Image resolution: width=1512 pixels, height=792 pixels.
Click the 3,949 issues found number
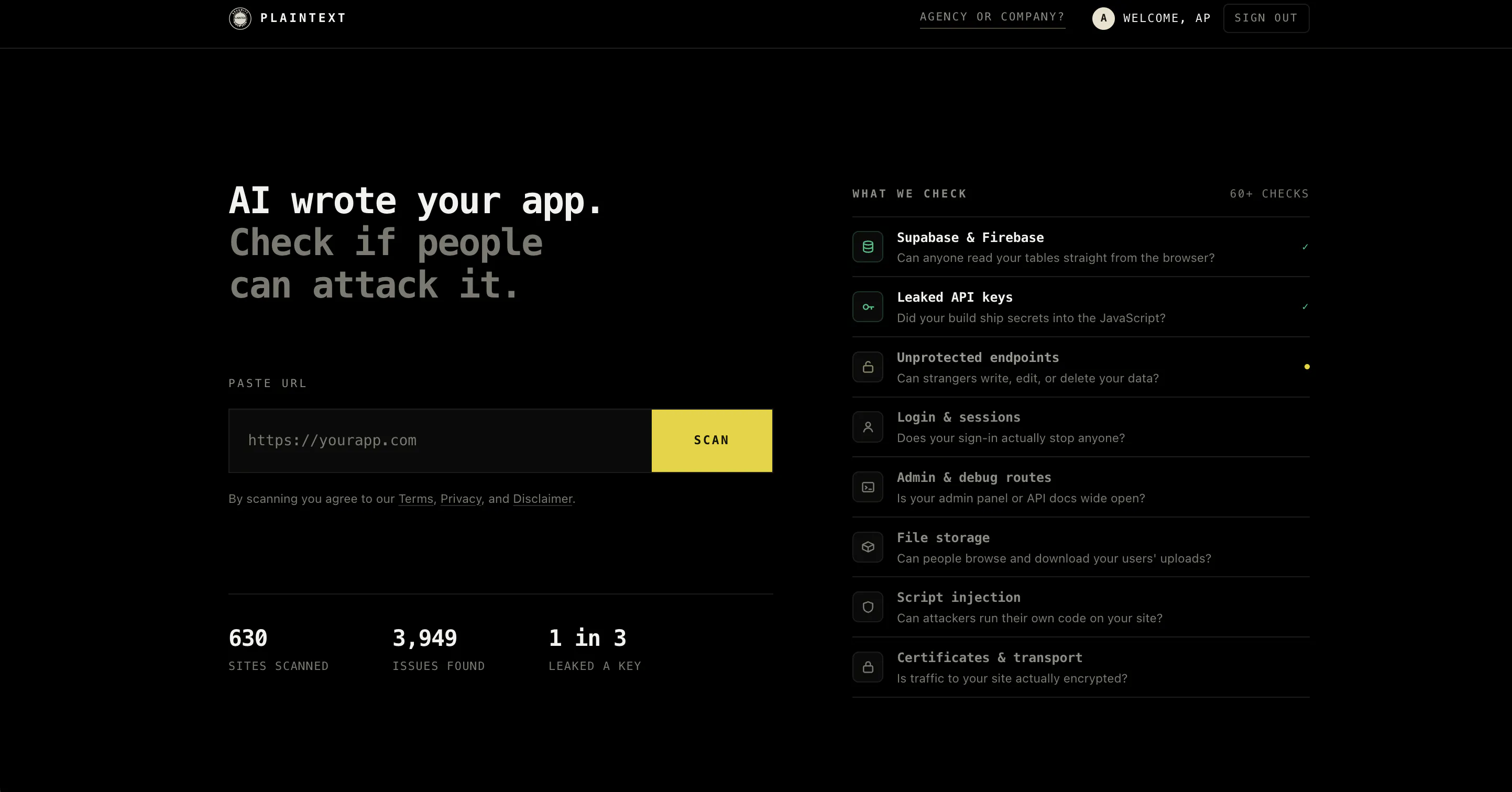point(424,639)
